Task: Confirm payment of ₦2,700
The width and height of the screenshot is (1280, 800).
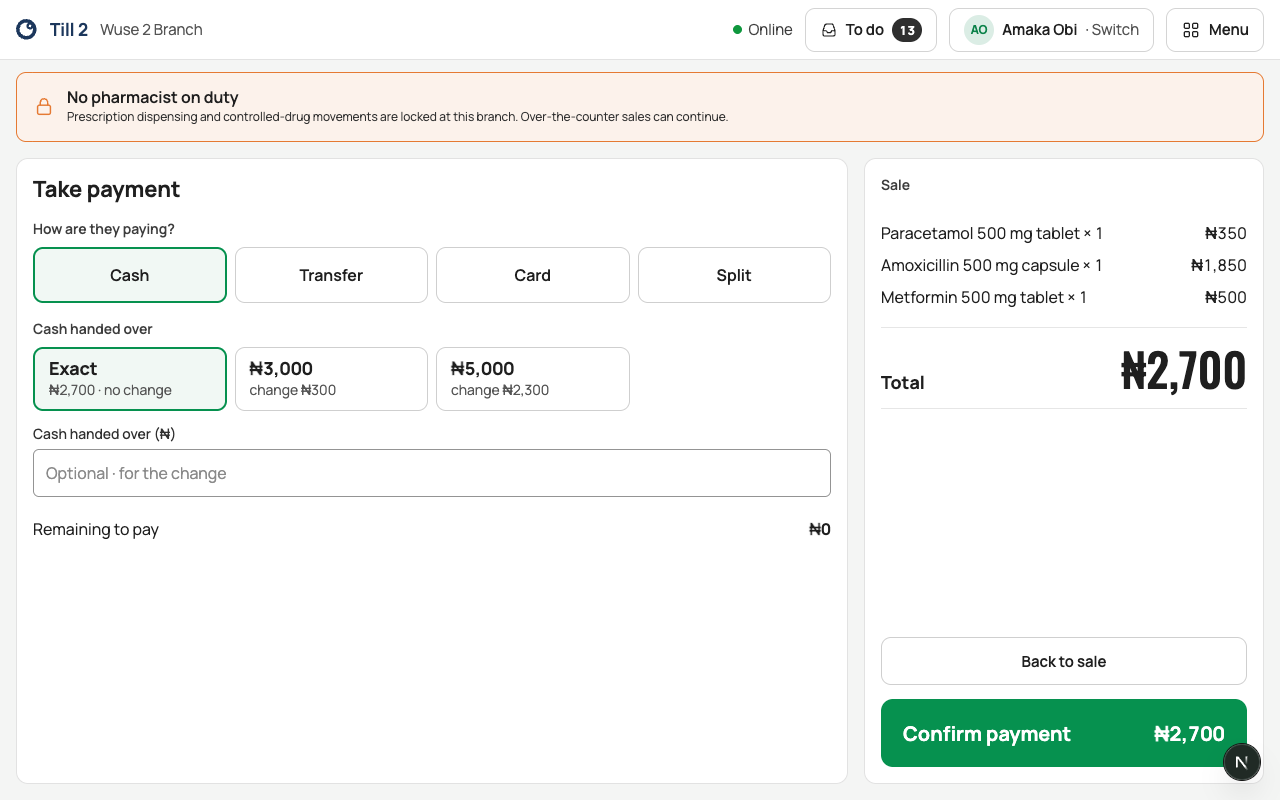Action: tap(1064, 733)
